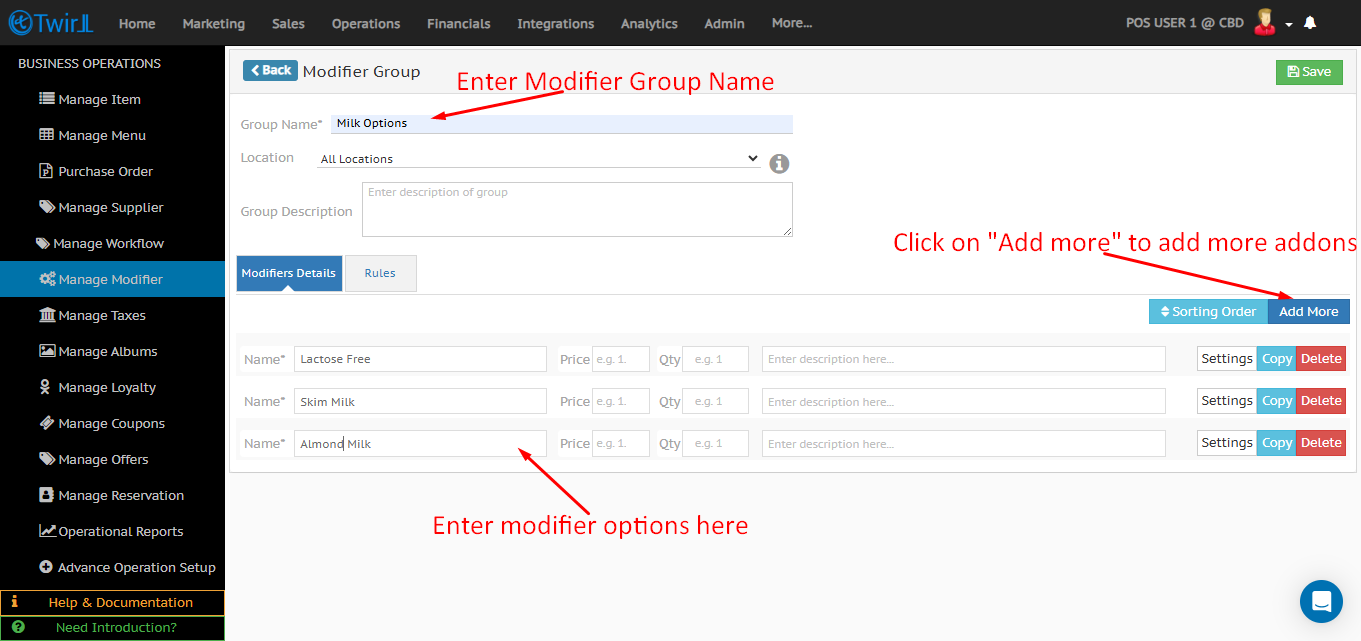Delete the Skim Milk modifier

[x=1320, y=401]
